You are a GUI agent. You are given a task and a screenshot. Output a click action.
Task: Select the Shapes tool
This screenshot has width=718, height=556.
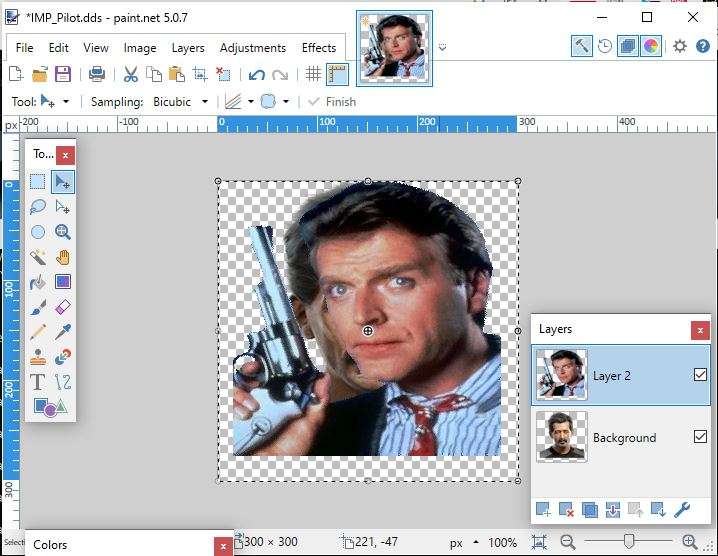click(50, 407)
